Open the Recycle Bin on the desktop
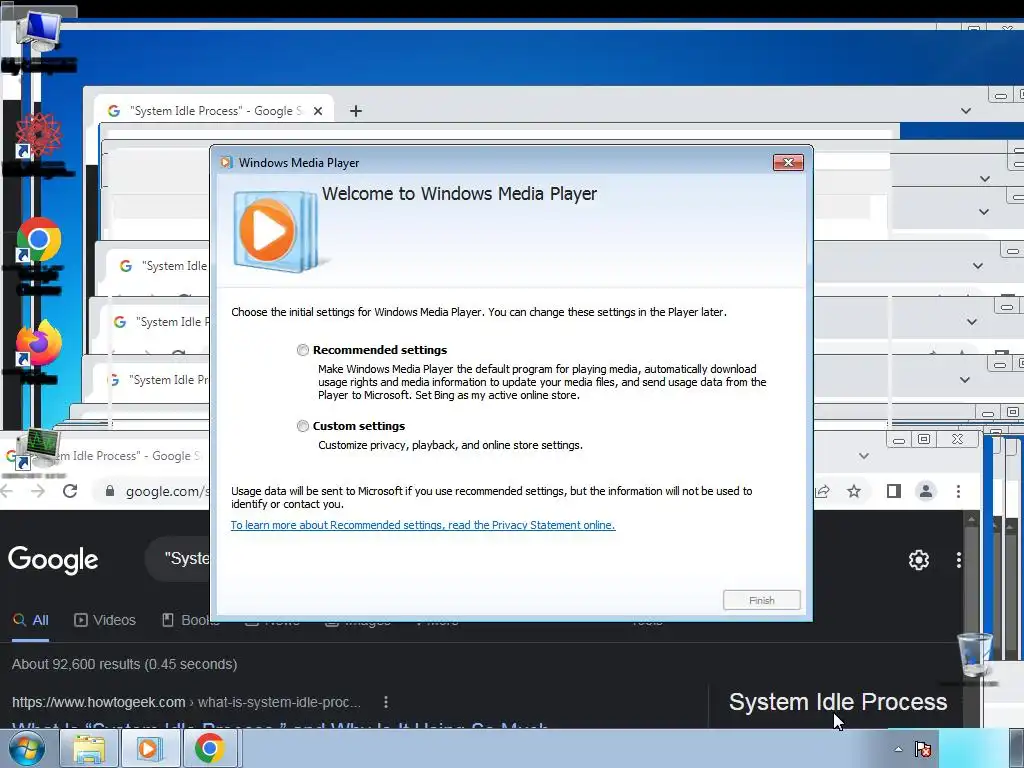 [x=974, y=655]
